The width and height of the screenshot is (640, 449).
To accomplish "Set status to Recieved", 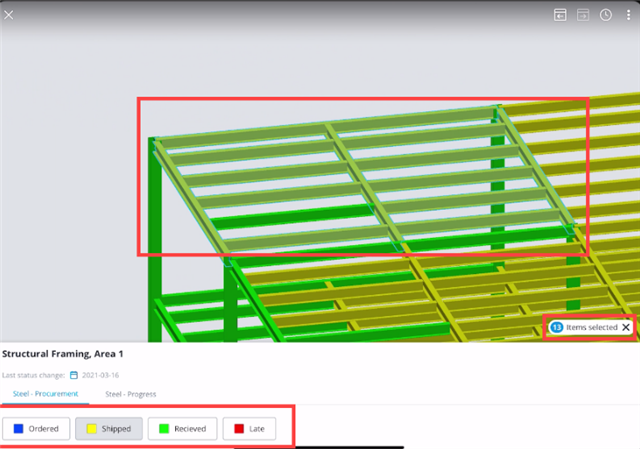I will click(x=182, y=429).
